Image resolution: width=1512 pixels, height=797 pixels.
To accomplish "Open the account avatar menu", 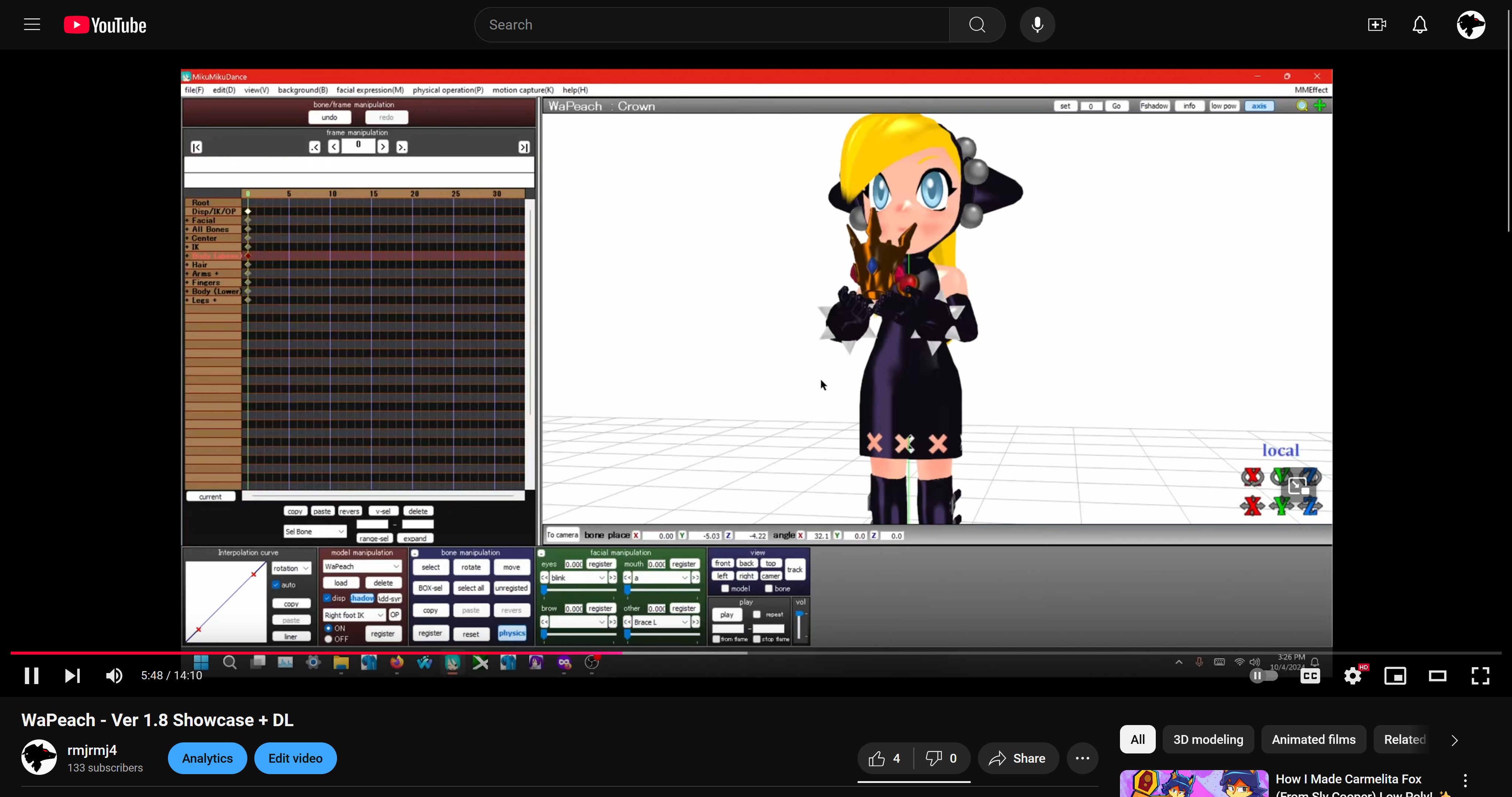I will click(1470, 25).
